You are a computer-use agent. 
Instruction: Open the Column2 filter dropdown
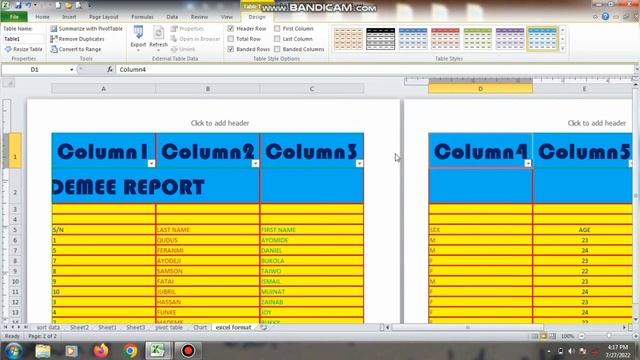[x=255, y=163]
